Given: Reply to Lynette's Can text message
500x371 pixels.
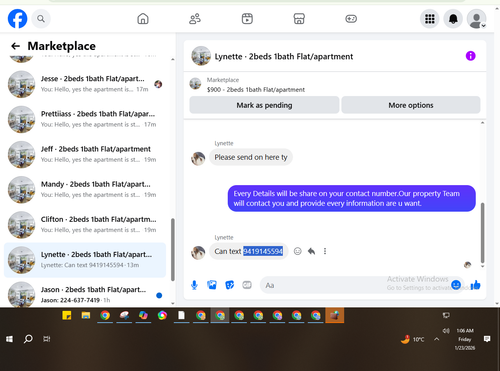Looking at the screenshot, I should [x=311, y=251].
